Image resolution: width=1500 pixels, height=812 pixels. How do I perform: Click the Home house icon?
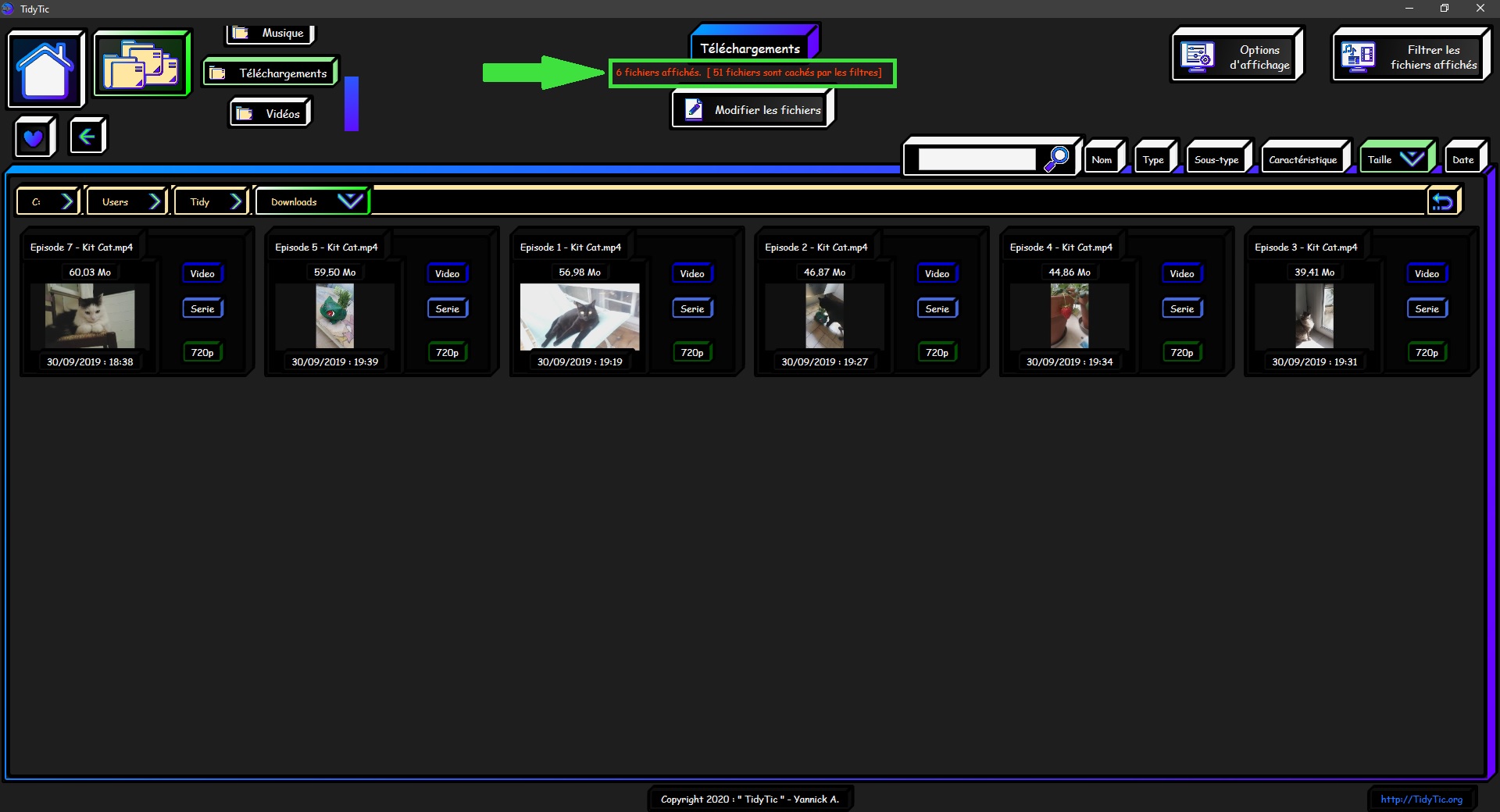click(45, 69)
